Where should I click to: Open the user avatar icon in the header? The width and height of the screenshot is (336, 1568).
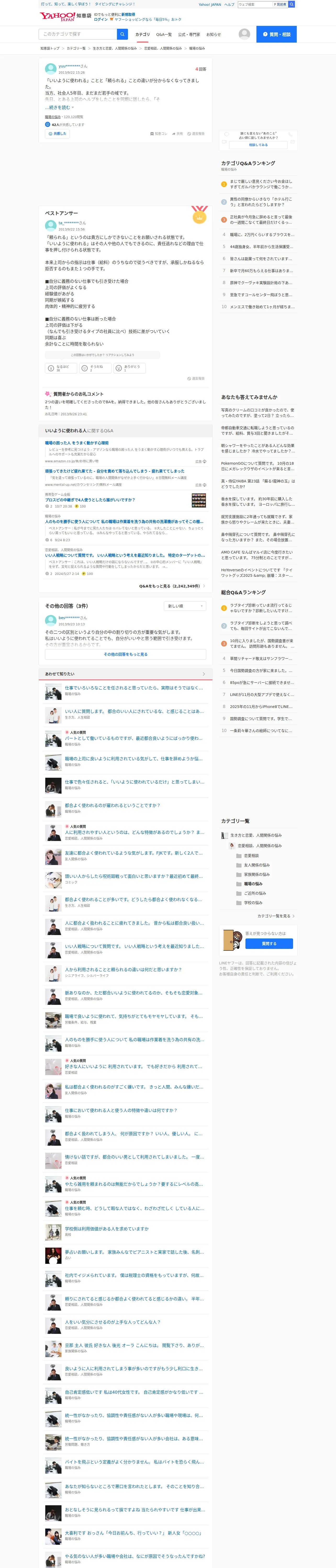[244, 34]
